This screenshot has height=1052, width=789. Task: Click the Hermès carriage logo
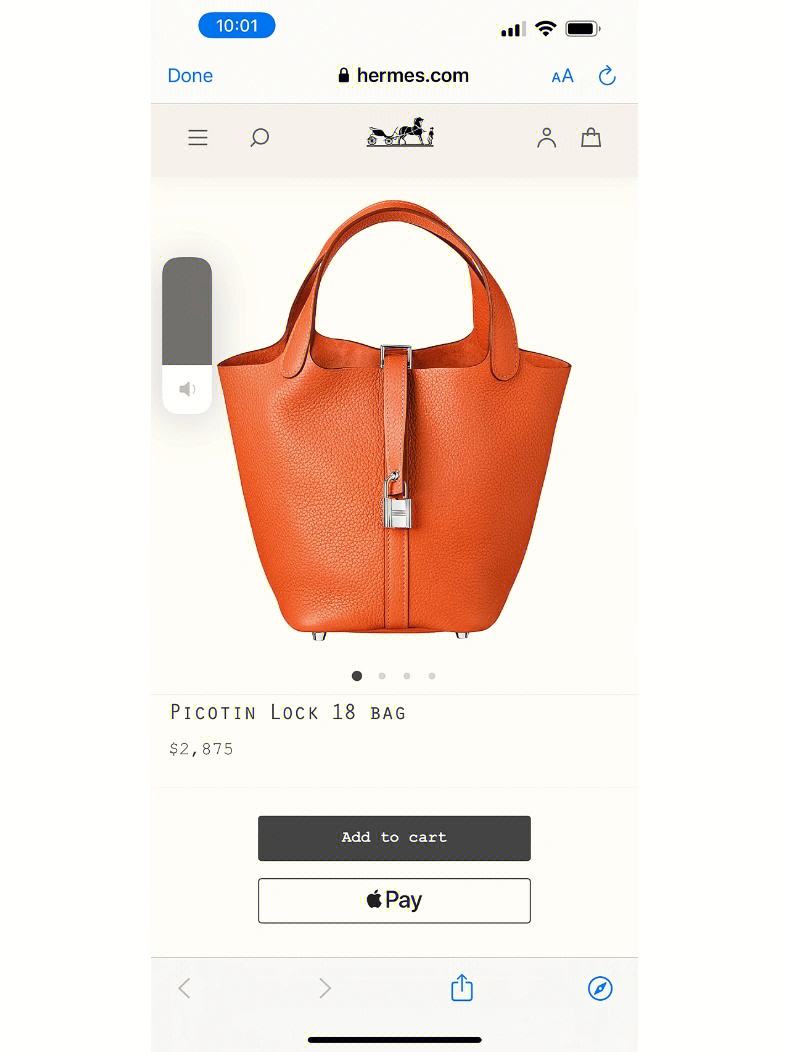click(400, 132)
